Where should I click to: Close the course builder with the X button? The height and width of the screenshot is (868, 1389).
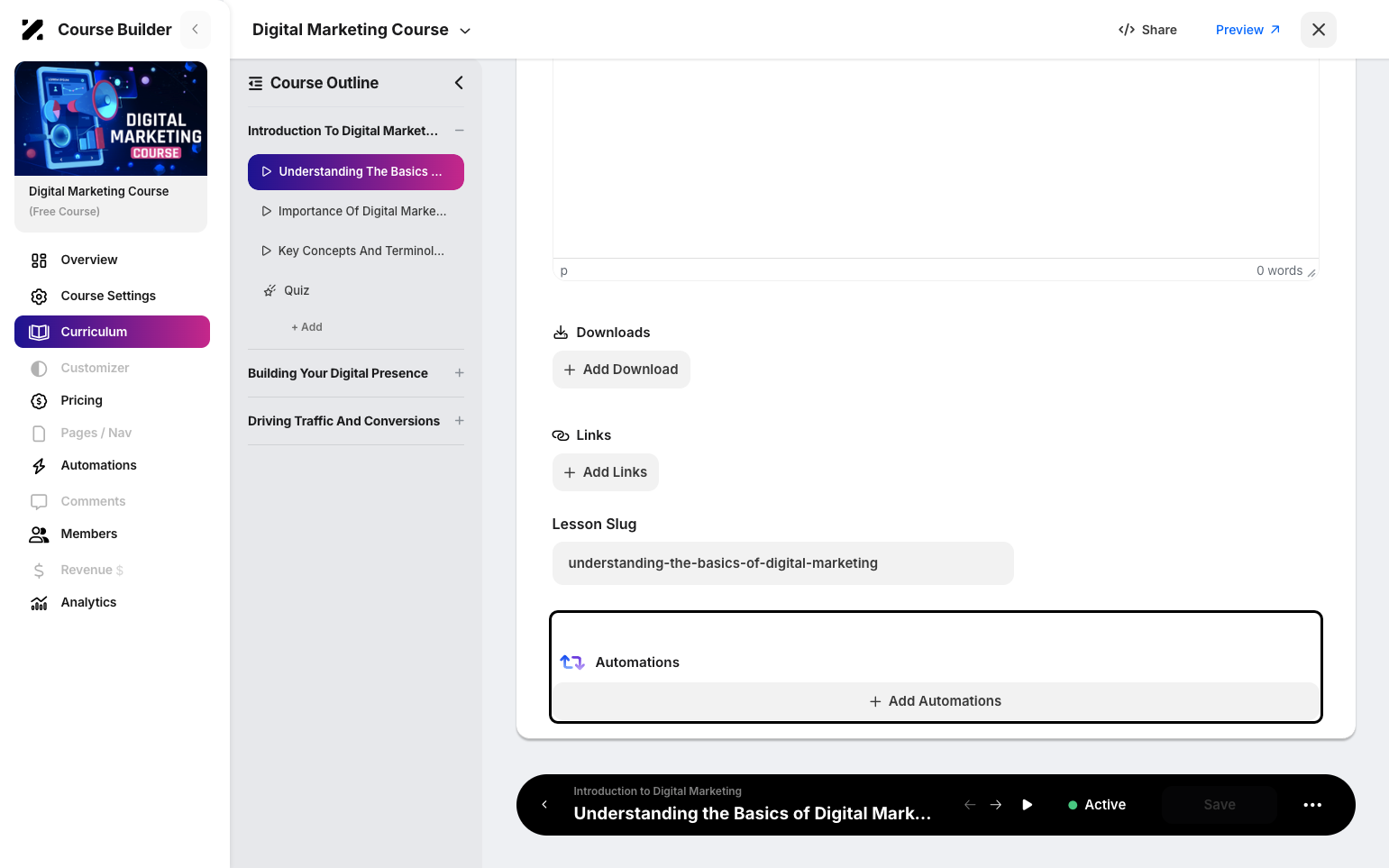(x=1318, y=30)
